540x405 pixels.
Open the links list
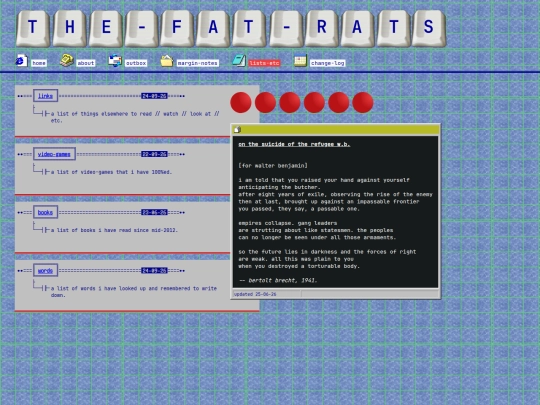coord(45,96)
